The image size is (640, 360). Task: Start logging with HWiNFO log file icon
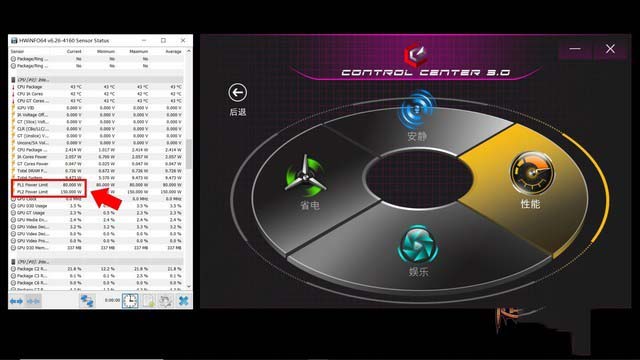pos(148,301)
